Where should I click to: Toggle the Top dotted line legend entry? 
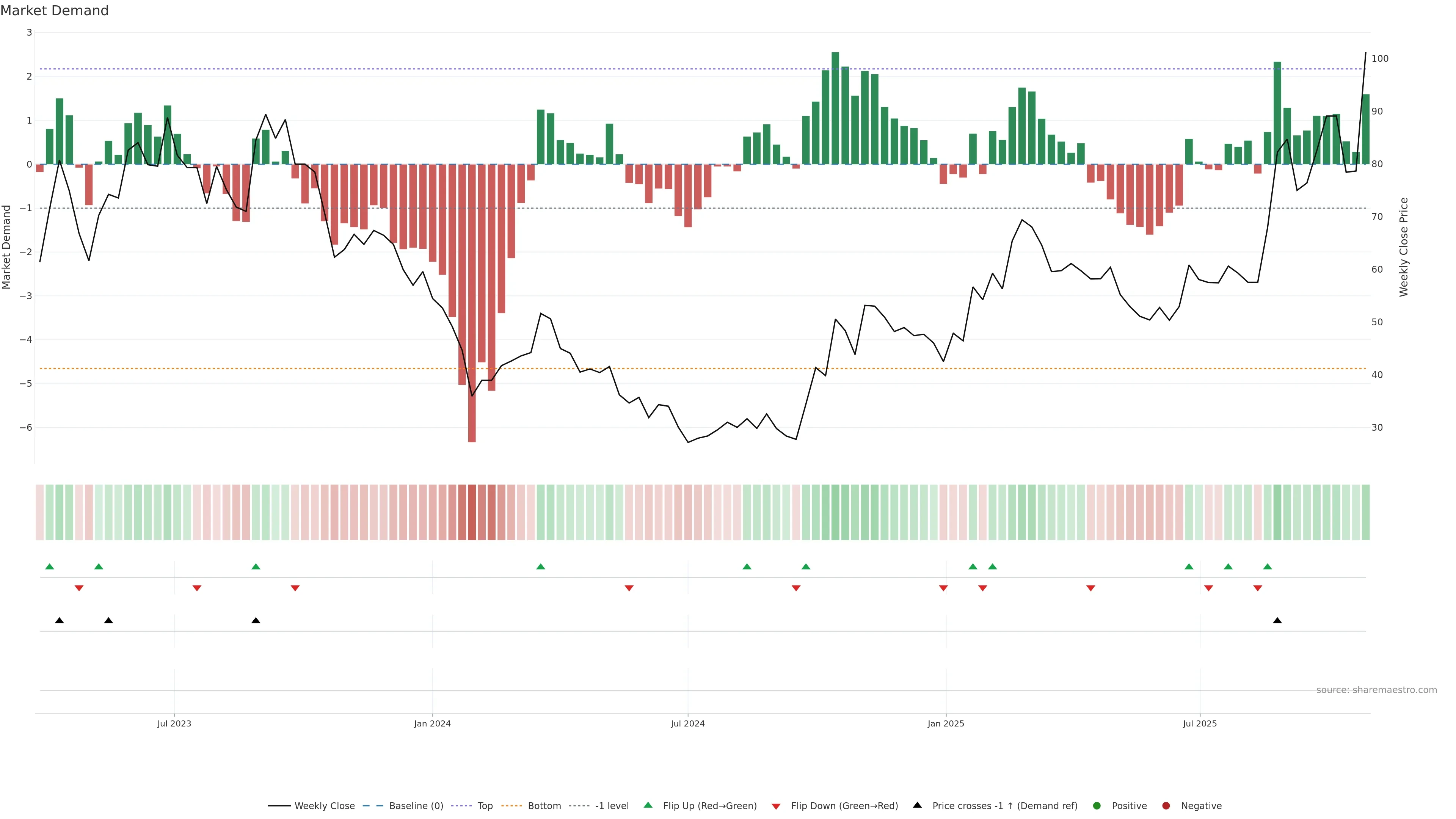485,805
